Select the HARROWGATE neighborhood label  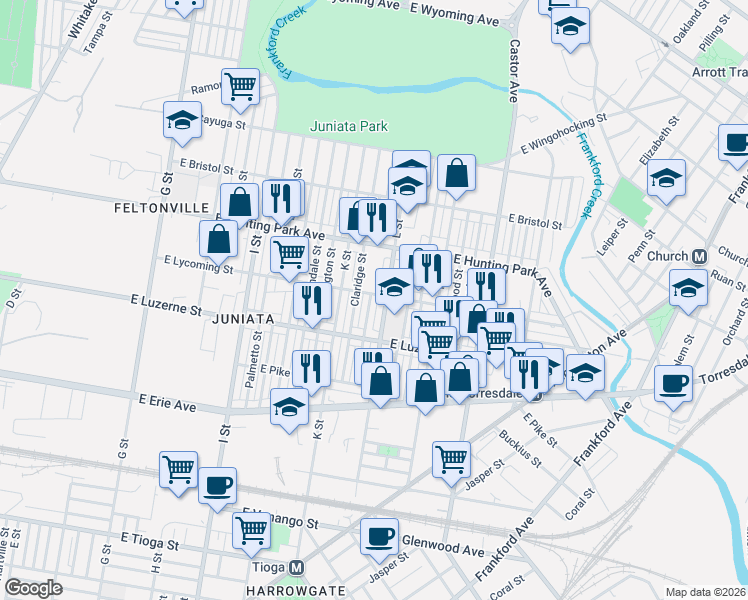pyautogui.click(x=296, y=590)
